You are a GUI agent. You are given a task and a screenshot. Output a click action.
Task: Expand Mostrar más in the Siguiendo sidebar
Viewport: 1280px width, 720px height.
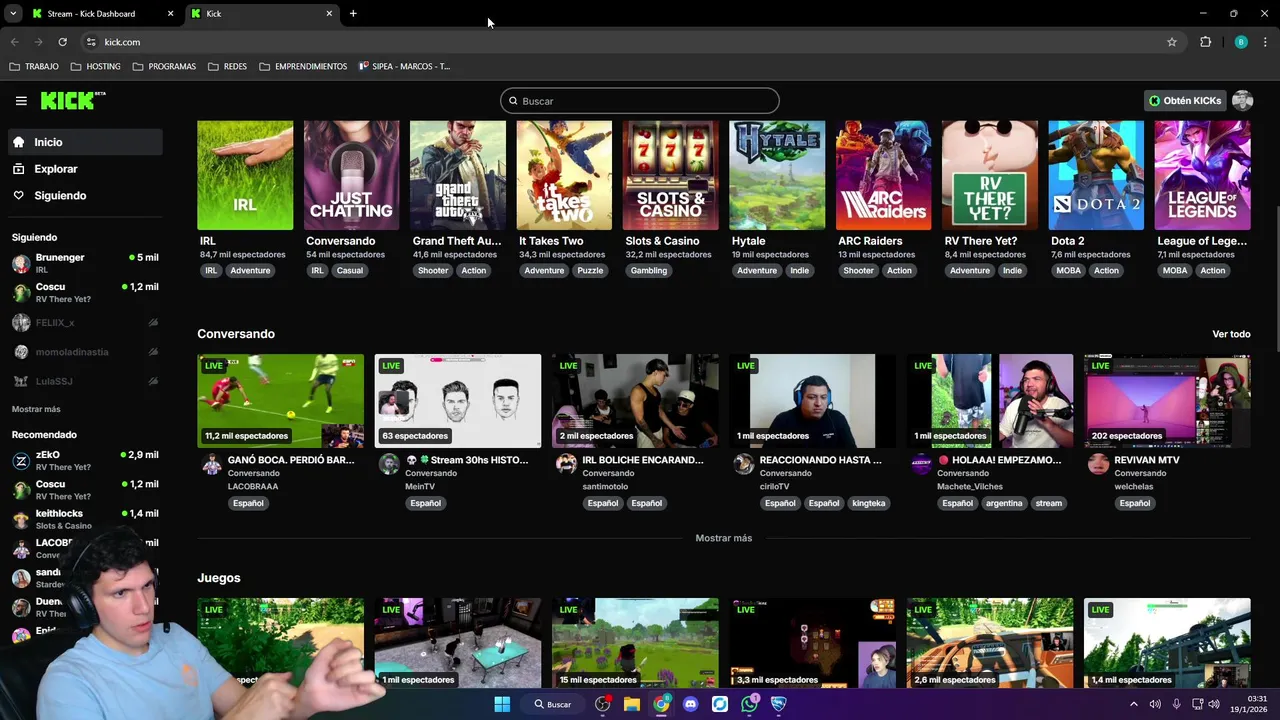click(36, 409)
